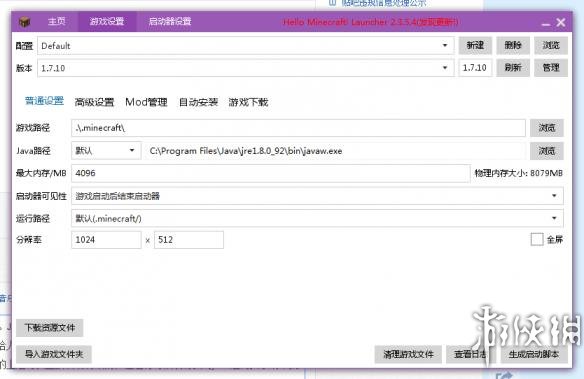Click the 导入游戏文件夹 button
The image size is (584, 379).
(54, 354)
